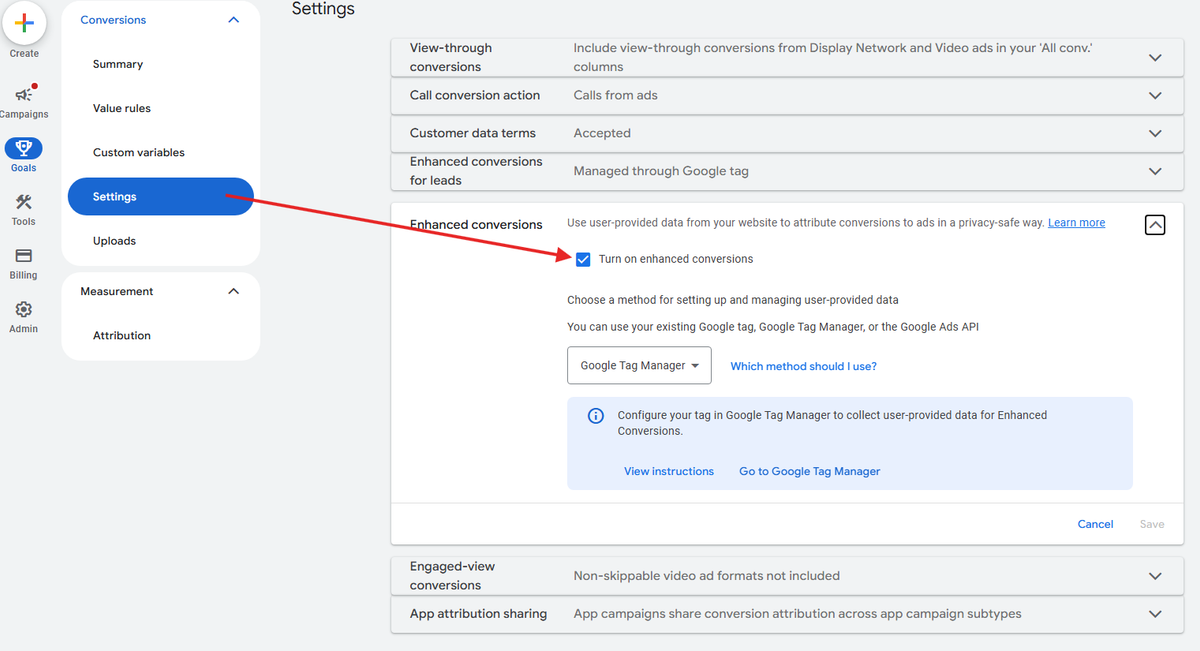
Task: Open the Tools wrench icon
Action: tap(24, 203)
